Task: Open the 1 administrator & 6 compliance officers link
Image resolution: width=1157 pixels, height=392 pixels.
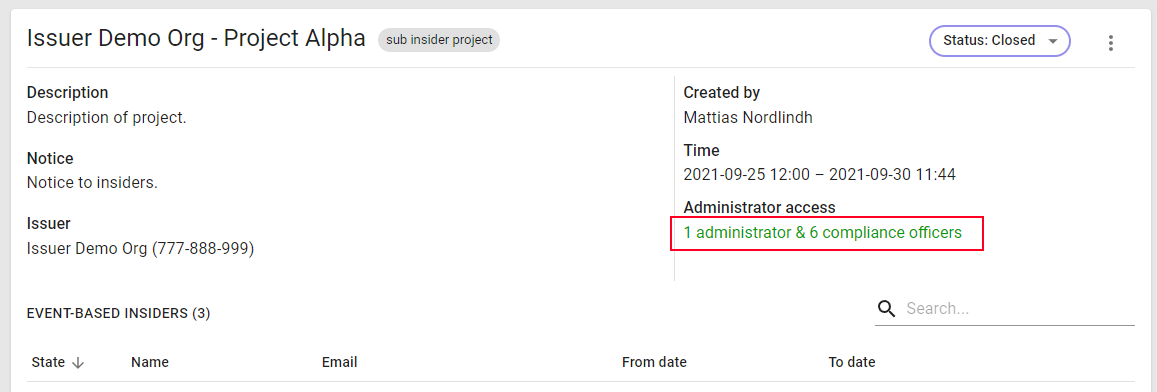Action: coord(823,233)
